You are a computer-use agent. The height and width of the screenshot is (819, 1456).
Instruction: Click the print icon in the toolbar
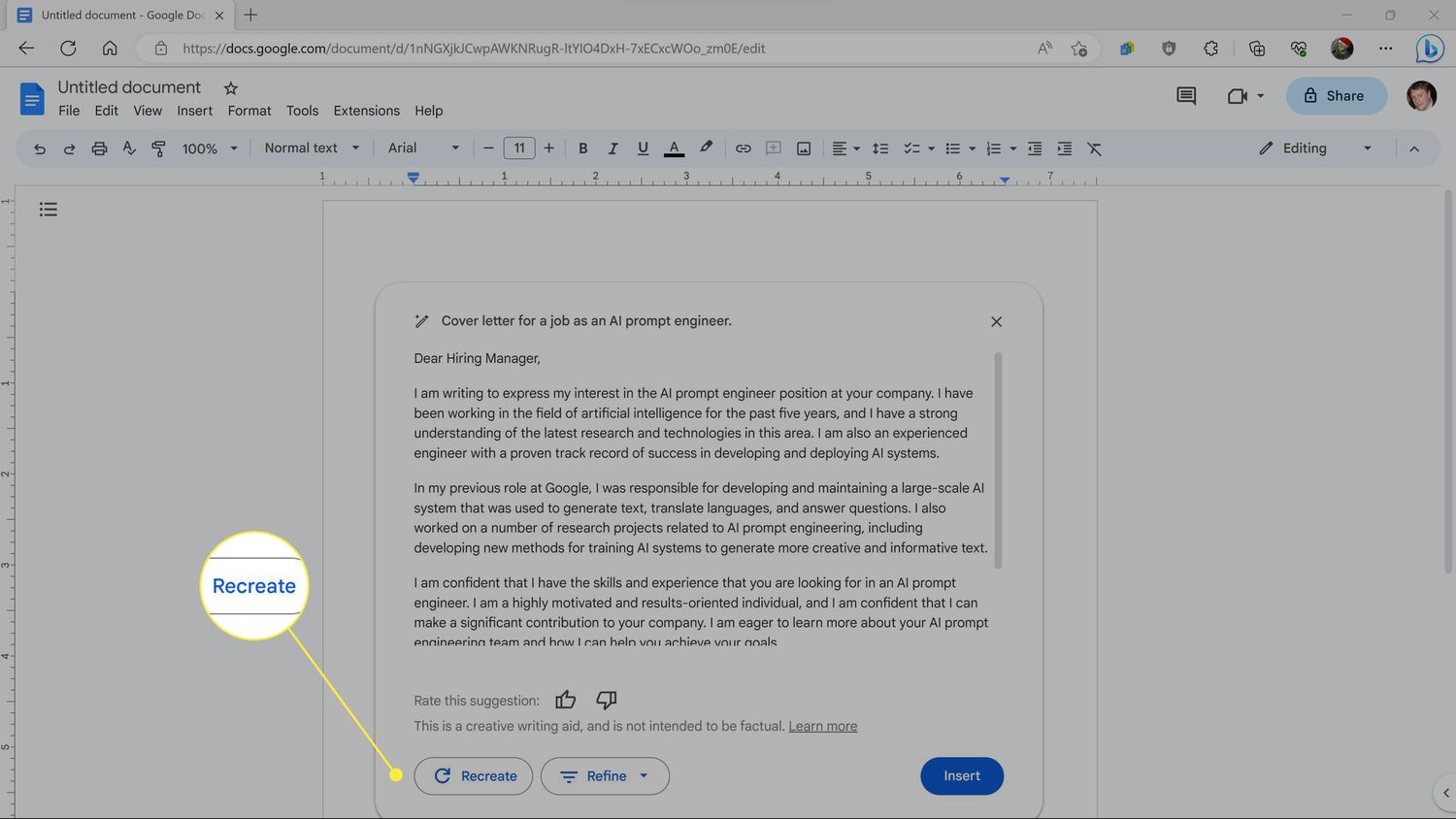click(99, 148)
